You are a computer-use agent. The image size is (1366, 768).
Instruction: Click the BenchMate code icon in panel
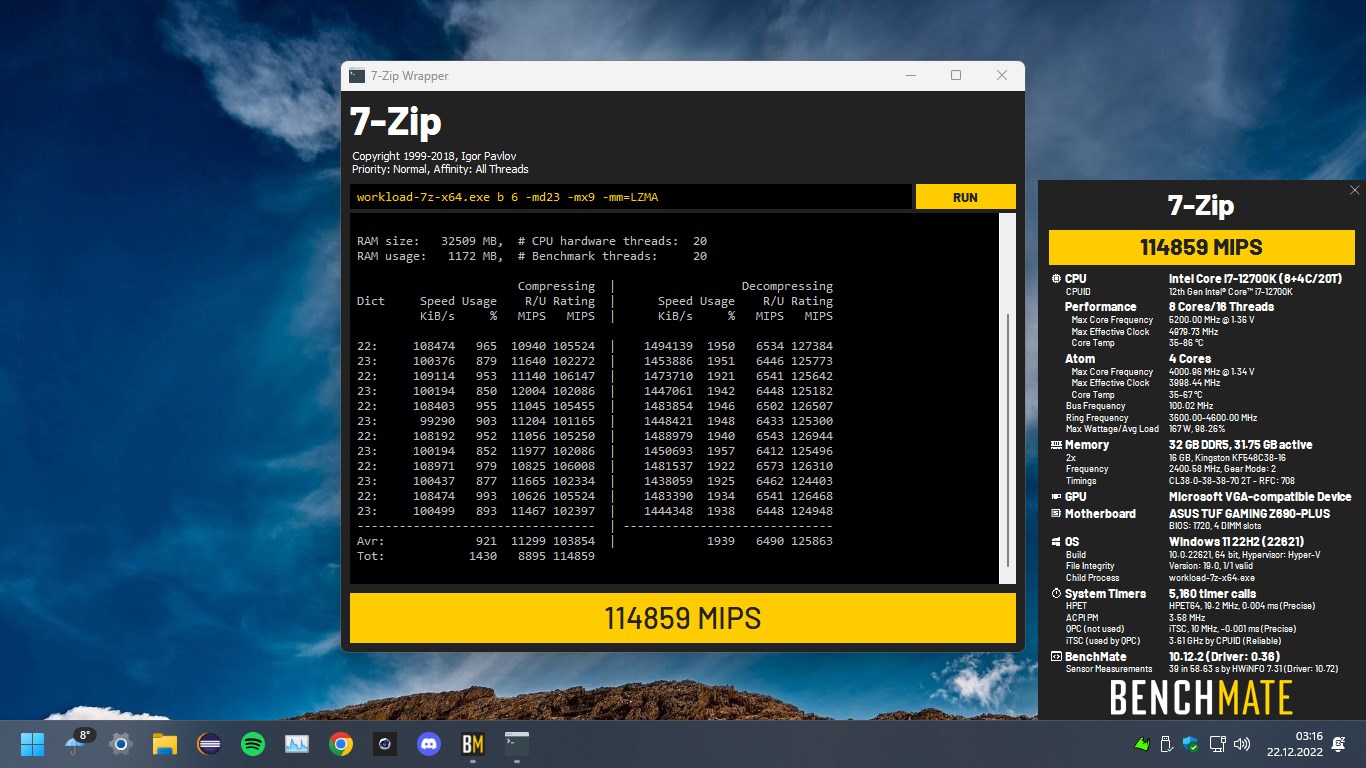point(1056,657)
